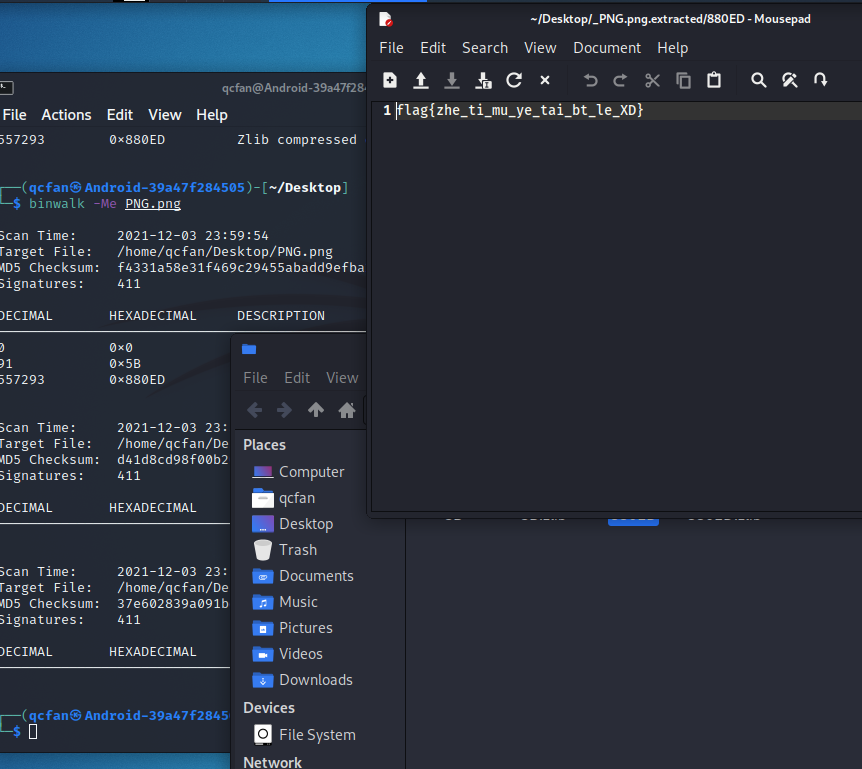
Task: Open Downloads in Places sidebar
Action: pyautogui.click(x=303, y=680)
